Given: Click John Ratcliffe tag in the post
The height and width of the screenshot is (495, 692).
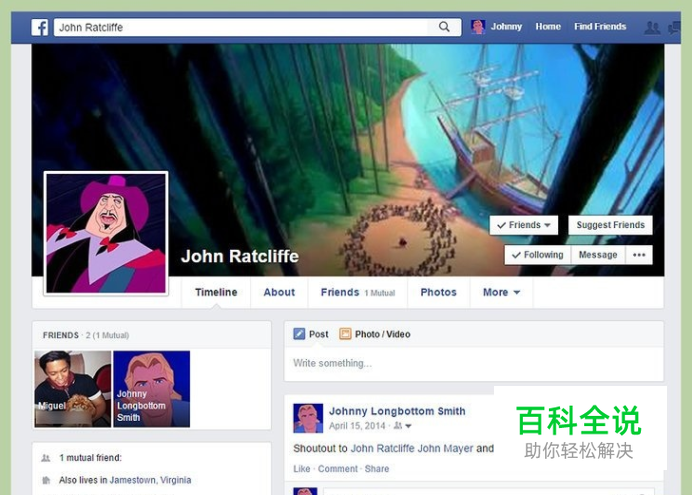Looking at the screenshot, I should pos(382,448).
